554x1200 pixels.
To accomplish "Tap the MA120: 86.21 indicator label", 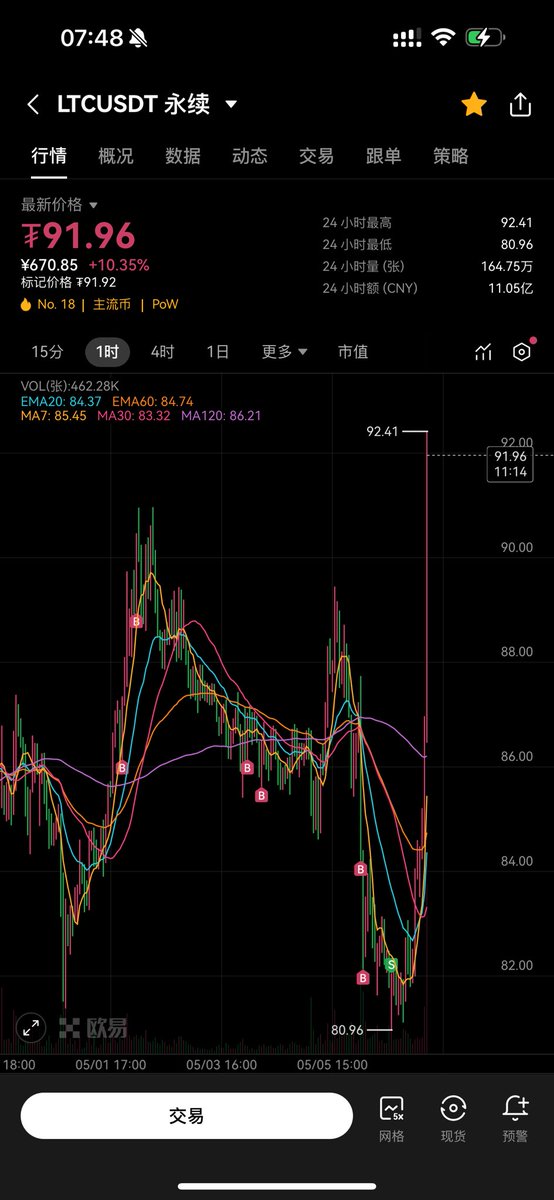I will [x=221, y=415].
